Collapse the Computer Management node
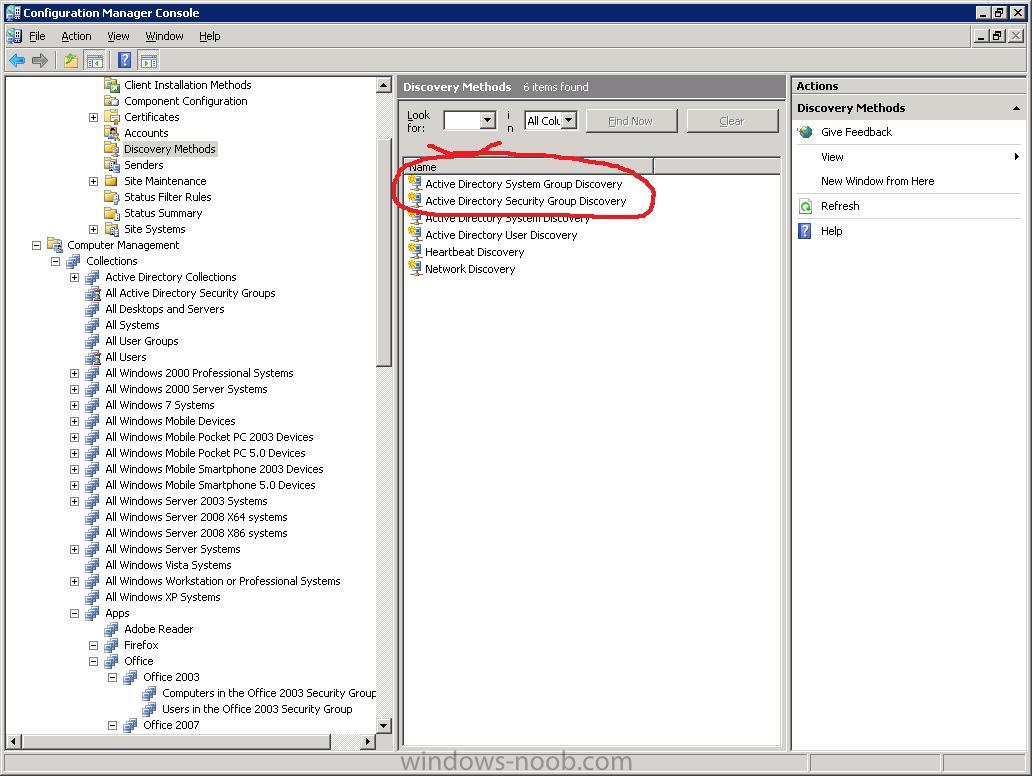 click(x=36, y=245)
